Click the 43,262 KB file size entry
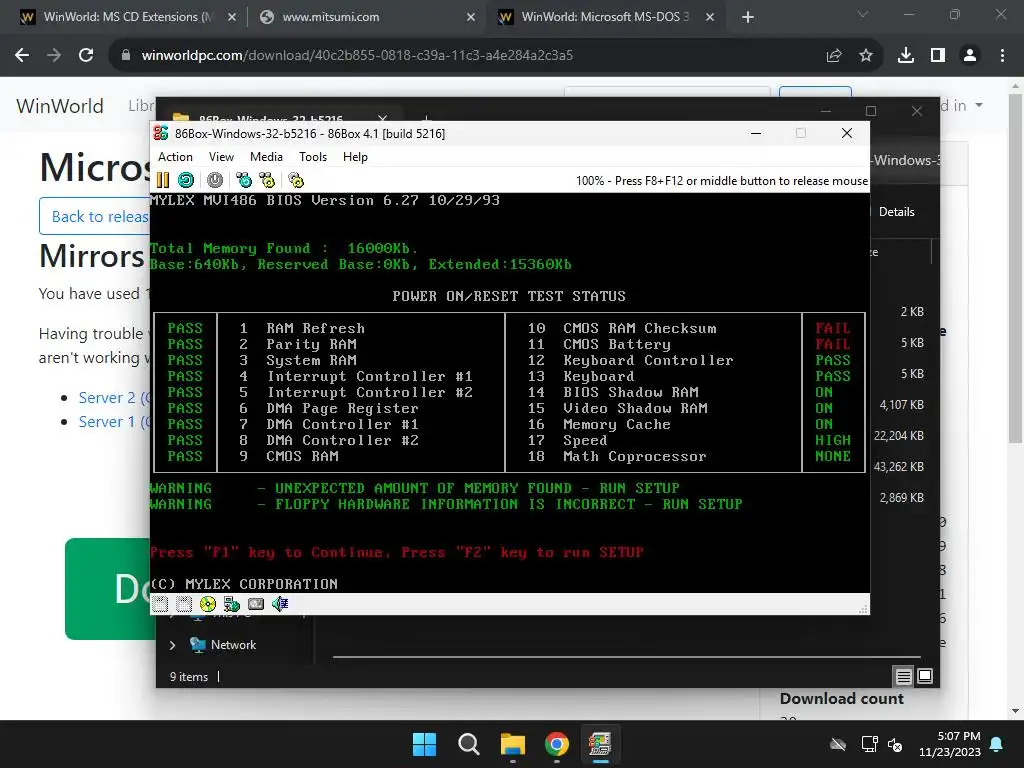1024x768 pixels. [x=899, y=467]
